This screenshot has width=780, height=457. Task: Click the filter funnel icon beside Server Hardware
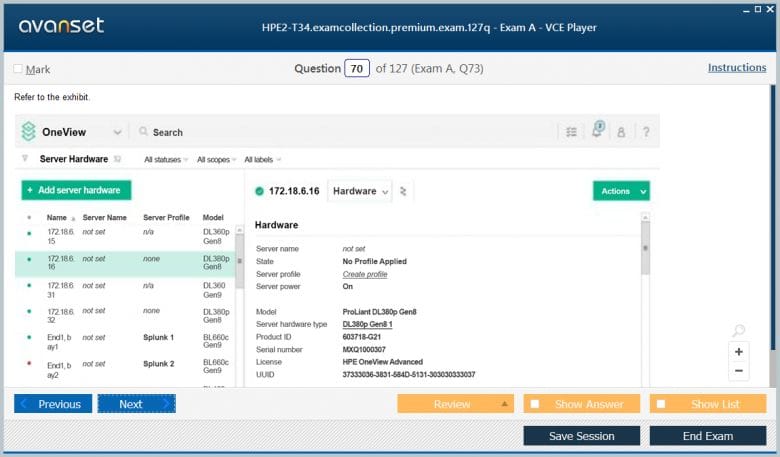[x=25, y=159]
